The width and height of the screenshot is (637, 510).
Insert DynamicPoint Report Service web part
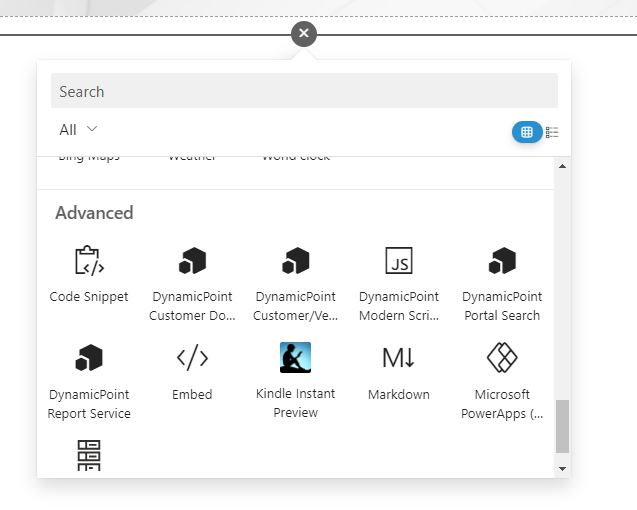click(89, 381)
